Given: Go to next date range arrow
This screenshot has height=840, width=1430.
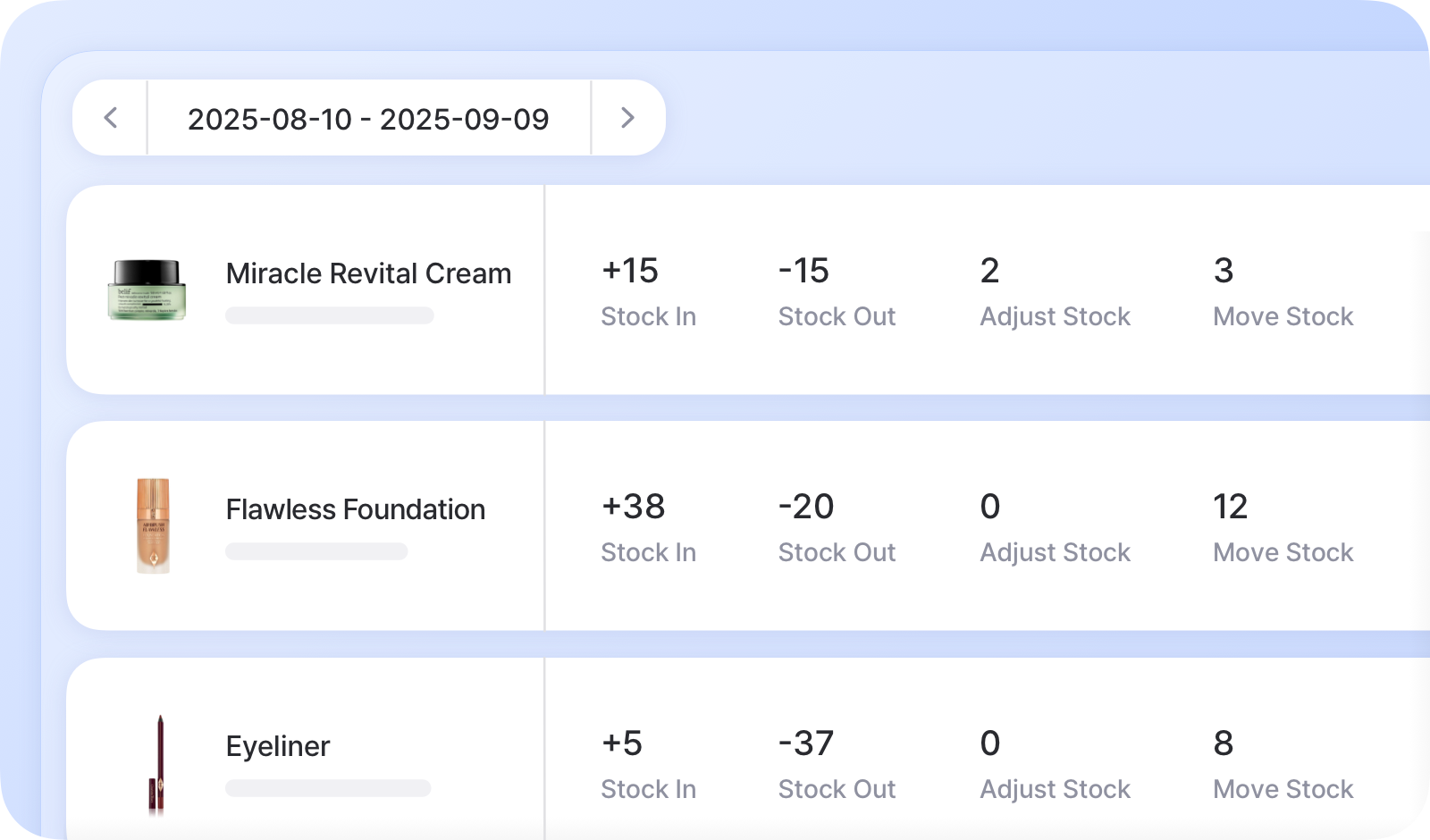Looking at the screenshot, I should pos(627,118).
